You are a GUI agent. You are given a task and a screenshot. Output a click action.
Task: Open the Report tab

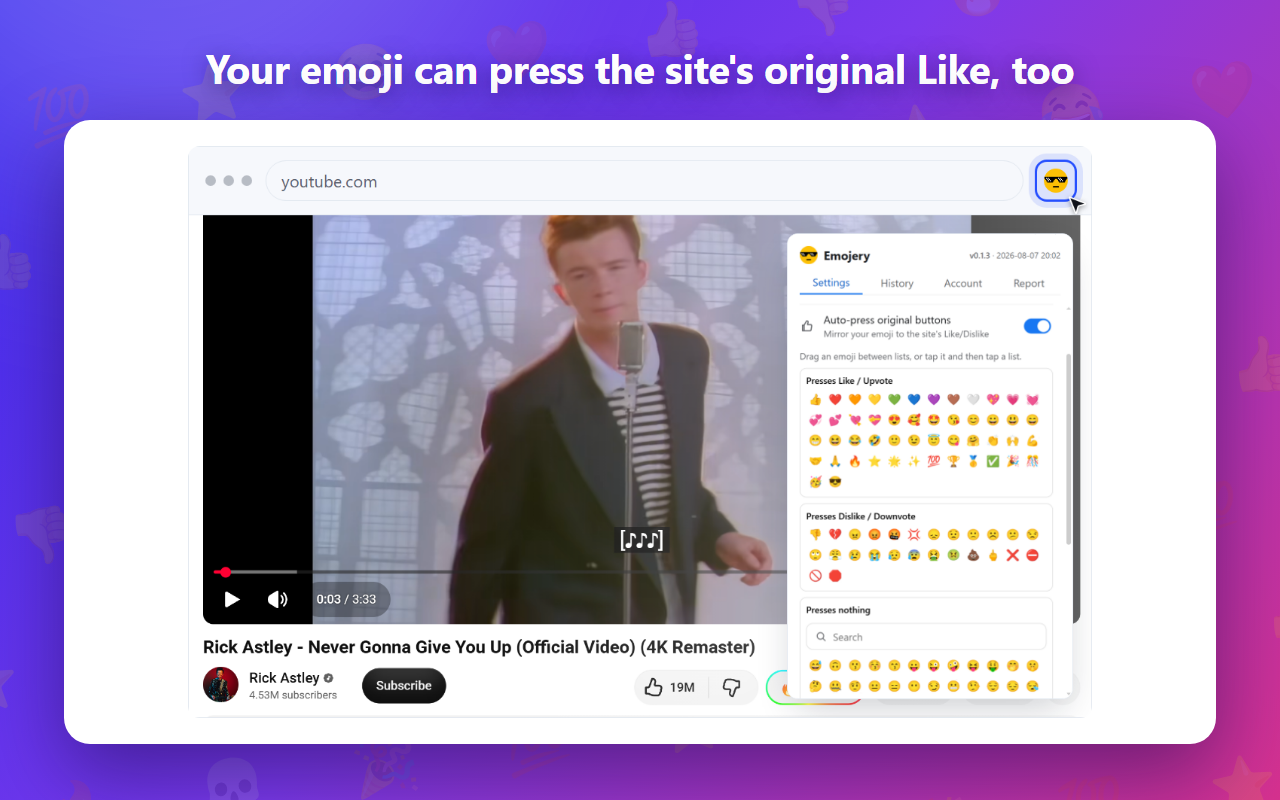pyautogui.click(x=1029, y=283)
